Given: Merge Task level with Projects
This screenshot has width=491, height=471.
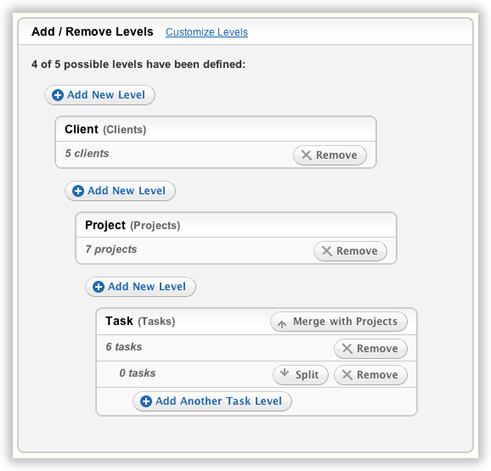Looking at the screenshot, I should [339, 322].
